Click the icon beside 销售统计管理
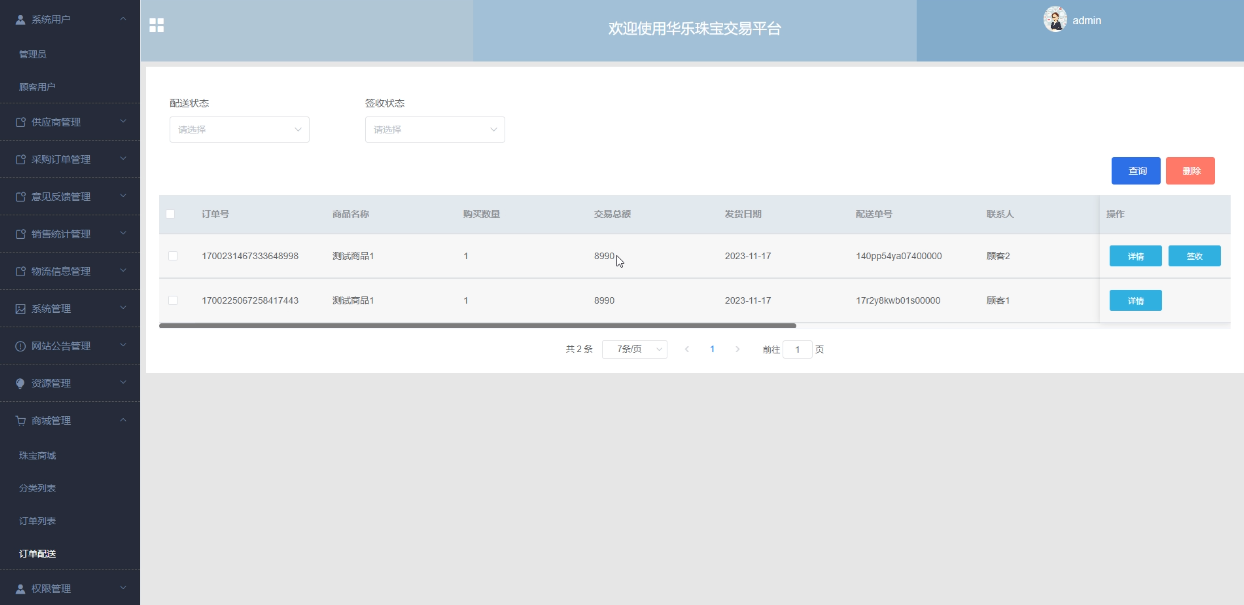This screenshot has width=1244, height=605. (x=21, y=234)
